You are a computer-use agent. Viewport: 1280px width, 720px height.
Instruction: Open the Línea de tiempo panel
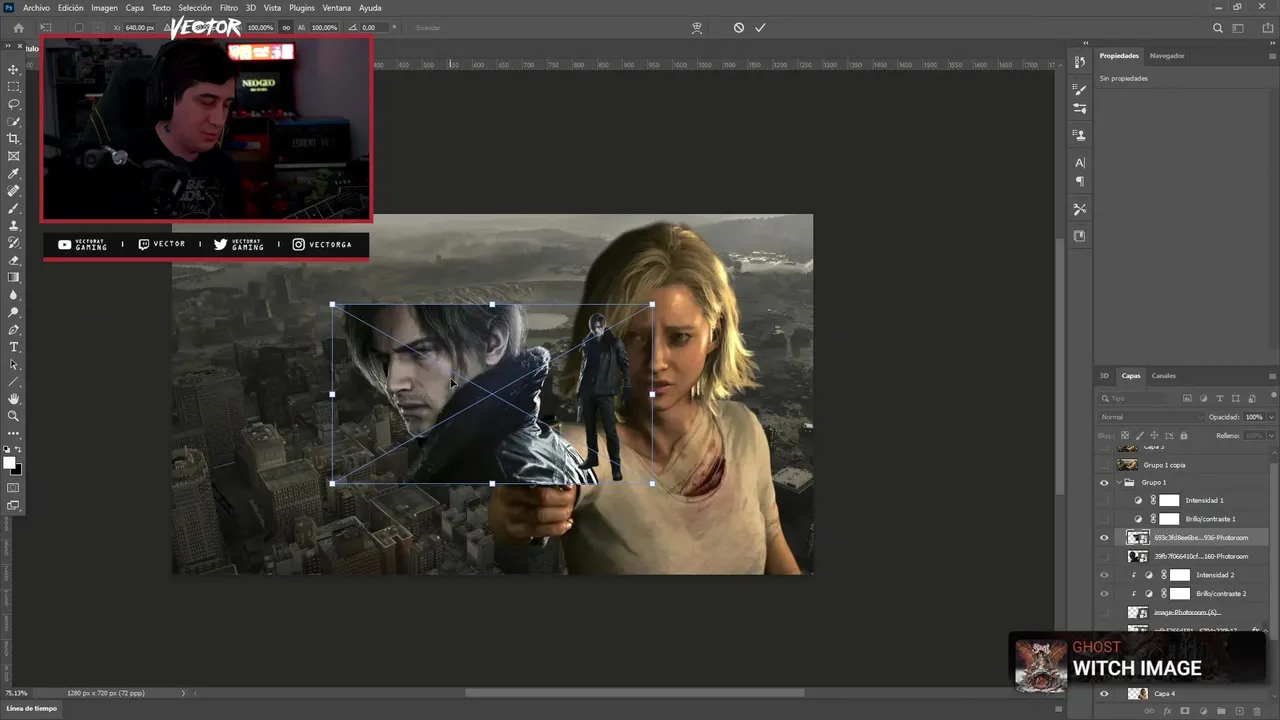tap(32, 708)
